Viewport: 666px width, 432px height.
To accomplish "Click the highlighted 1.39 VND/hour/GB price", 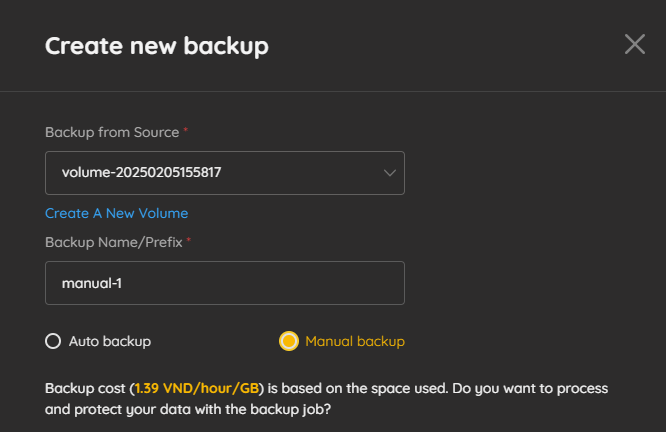I will click(197, 388).
